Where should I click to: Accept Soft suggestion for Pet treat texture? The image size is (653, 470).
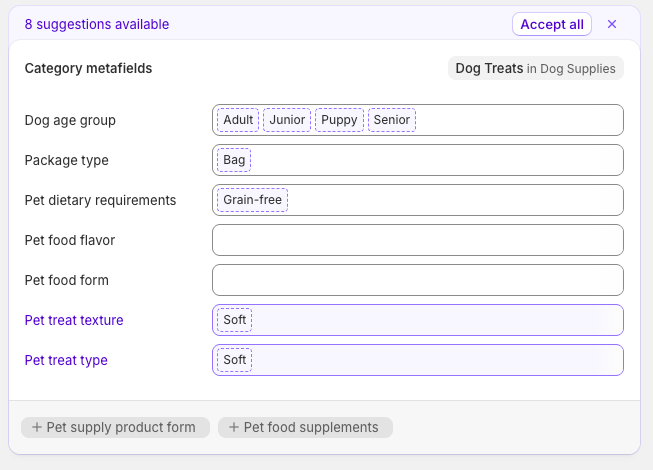pyautogui.click(x=234, y=320)
